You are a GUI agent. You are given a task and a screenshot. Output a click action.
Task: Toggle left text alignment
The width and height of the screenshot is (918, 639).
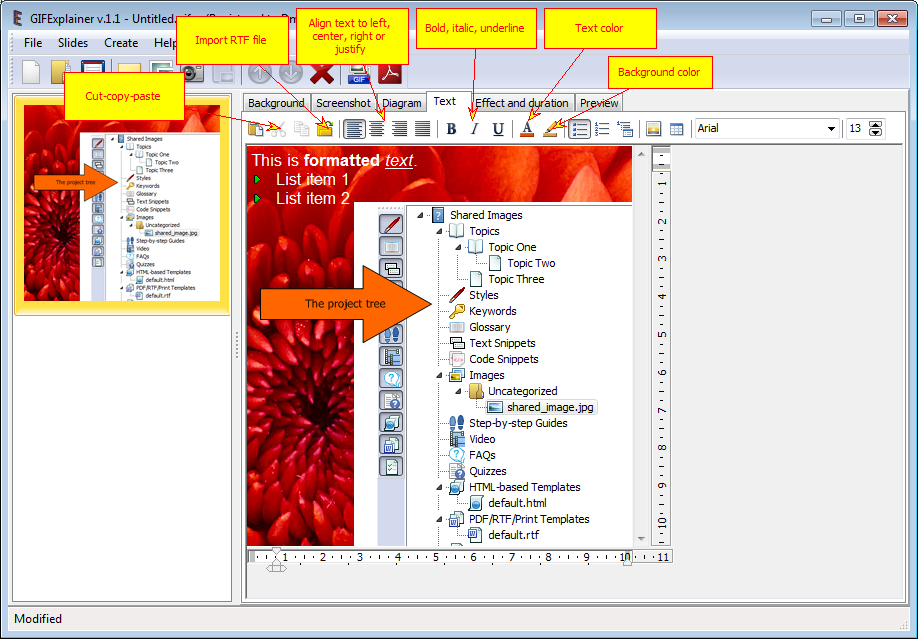click(354, 129)
